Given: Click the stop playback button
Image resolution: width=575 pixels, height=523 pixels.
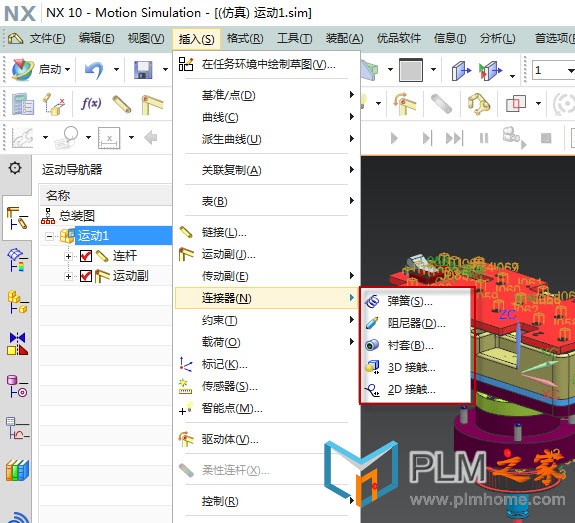Looking at the screenshot, I should 546,138.
